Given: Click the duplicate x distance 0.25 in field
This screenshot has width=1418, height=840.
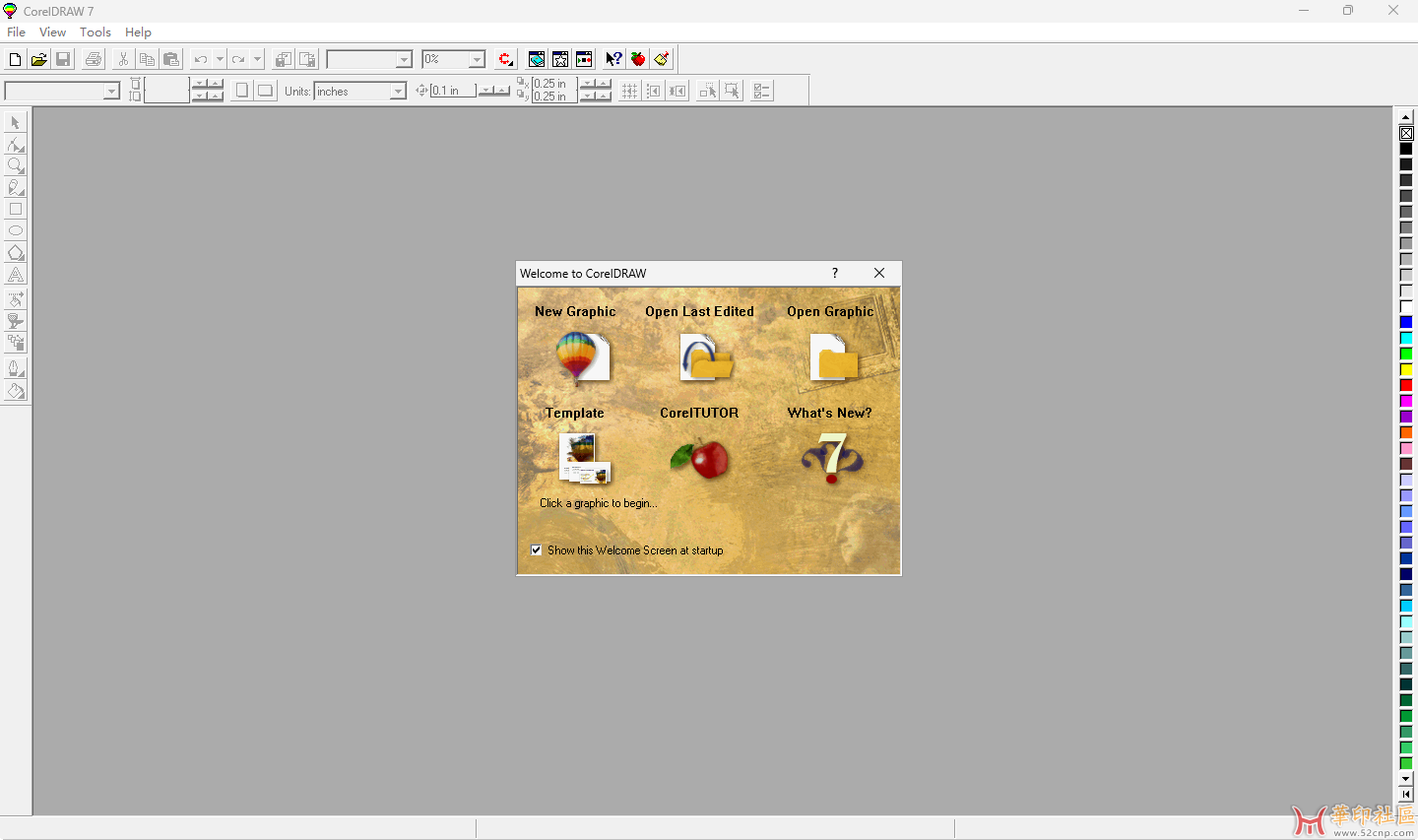Looking at the screenshot, I should pyautogui.click(x=554, y=84).
